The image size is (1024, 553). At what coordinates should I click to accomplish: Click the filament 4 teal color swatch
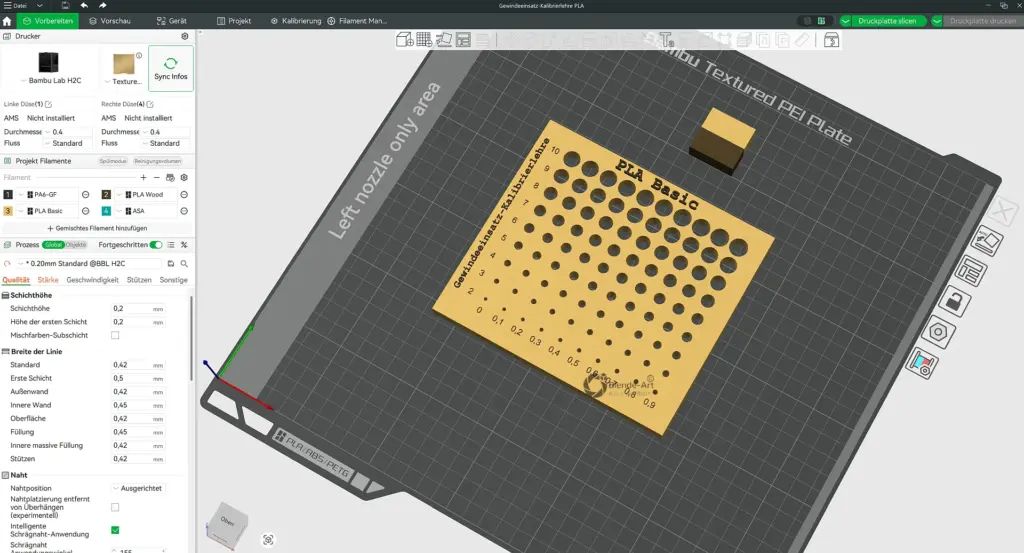106,211
